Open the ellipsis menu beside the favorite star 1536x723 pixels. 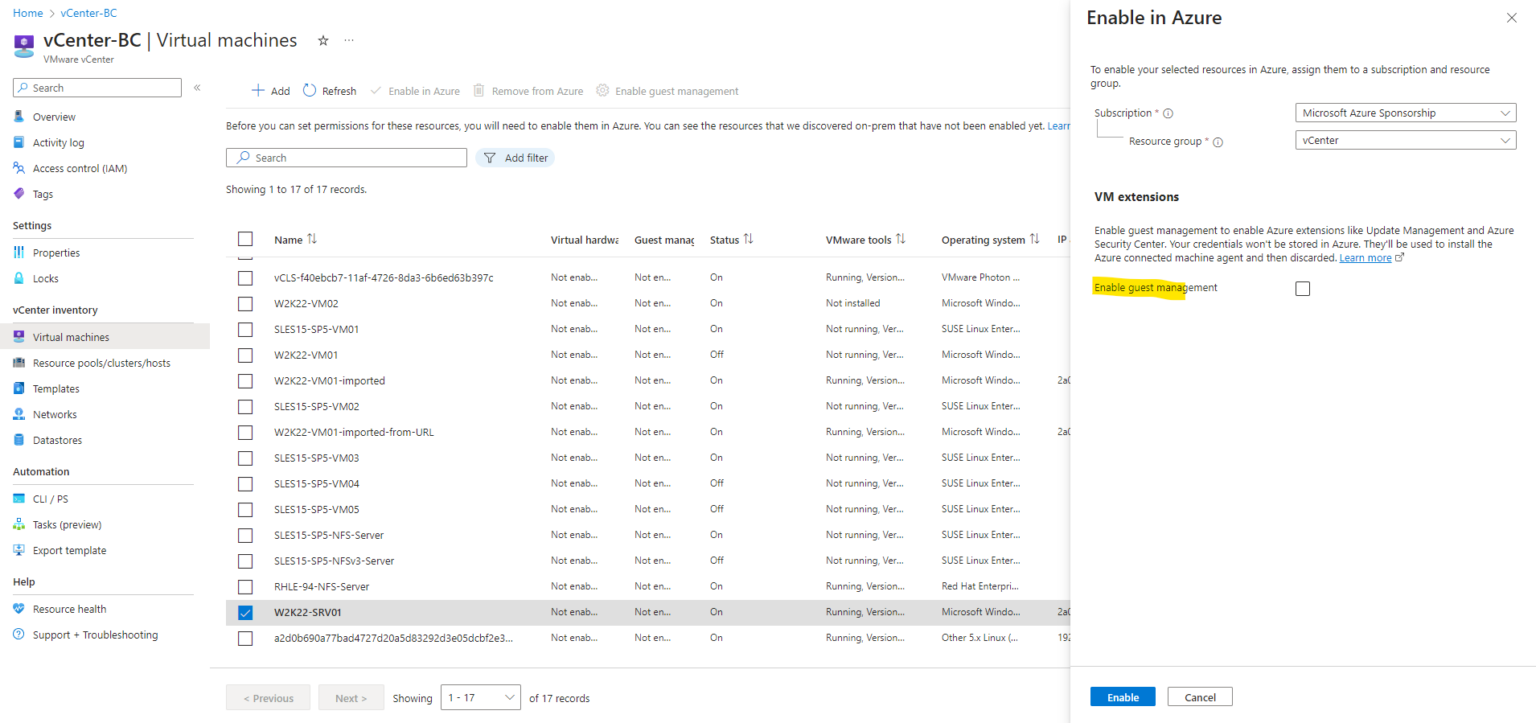point(348,40)
